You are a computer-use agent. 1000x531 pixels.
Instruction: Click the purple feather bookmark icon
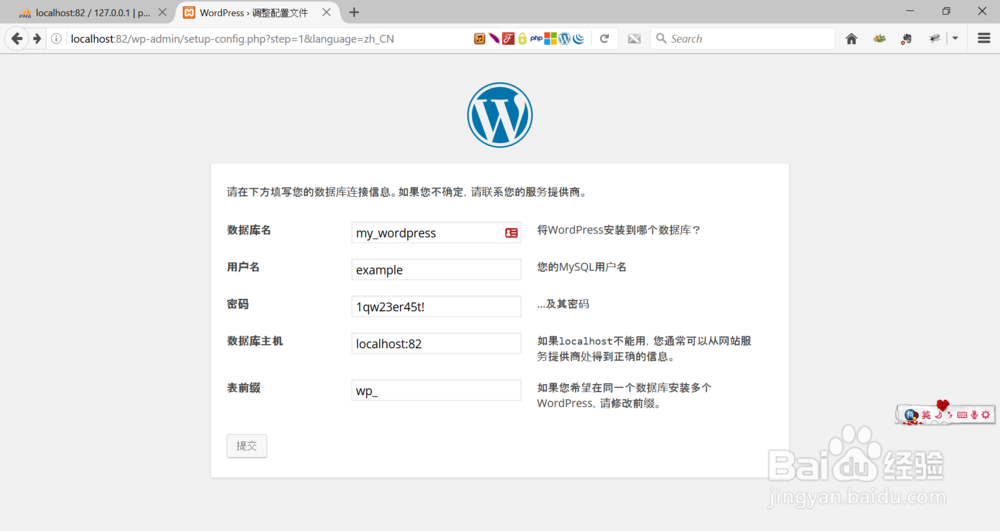point(494,39)
